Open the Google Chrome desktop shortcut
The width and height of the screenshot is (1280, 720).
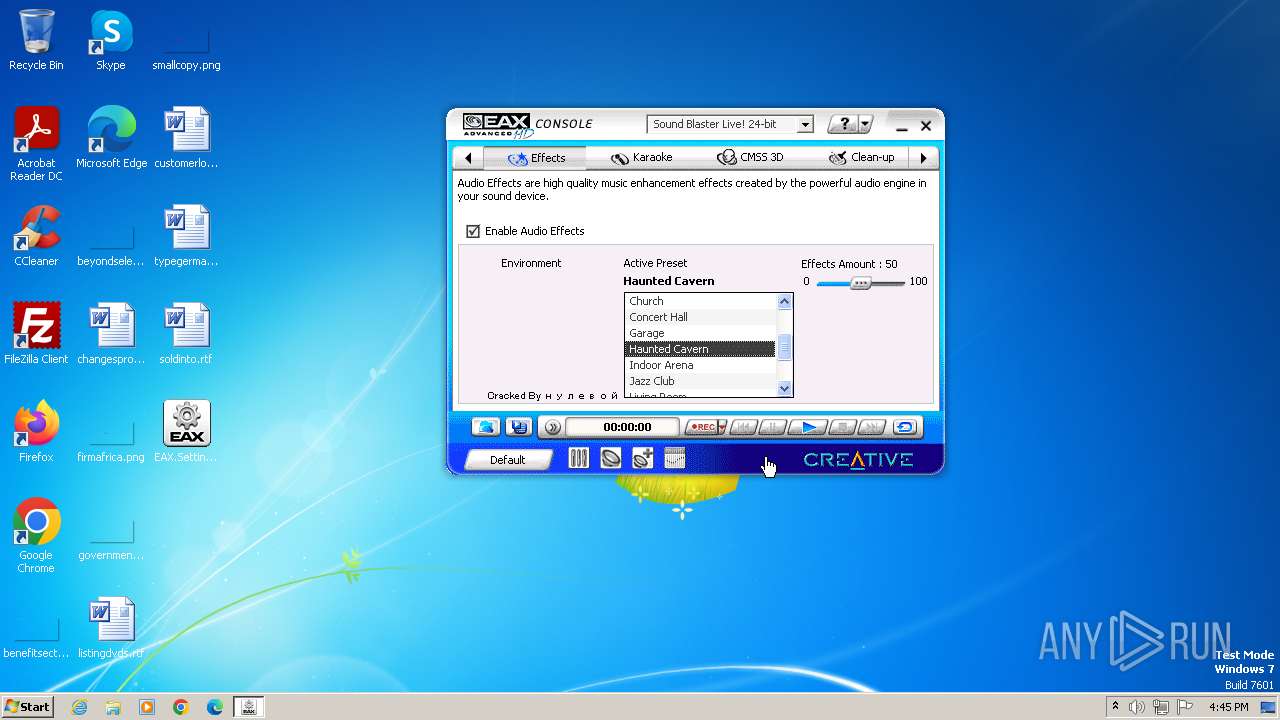coord(36,536)
